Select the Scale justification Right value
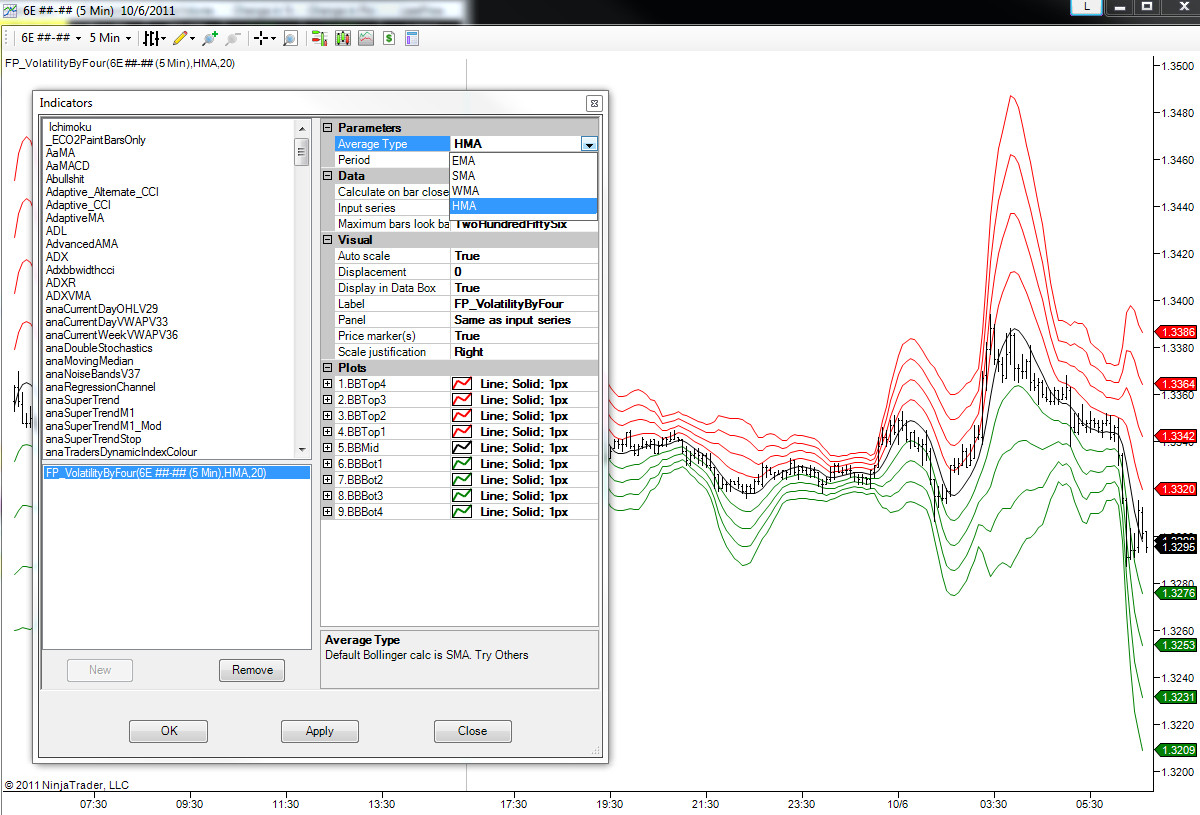The image size is (1200, 815). tap(524, 352)
